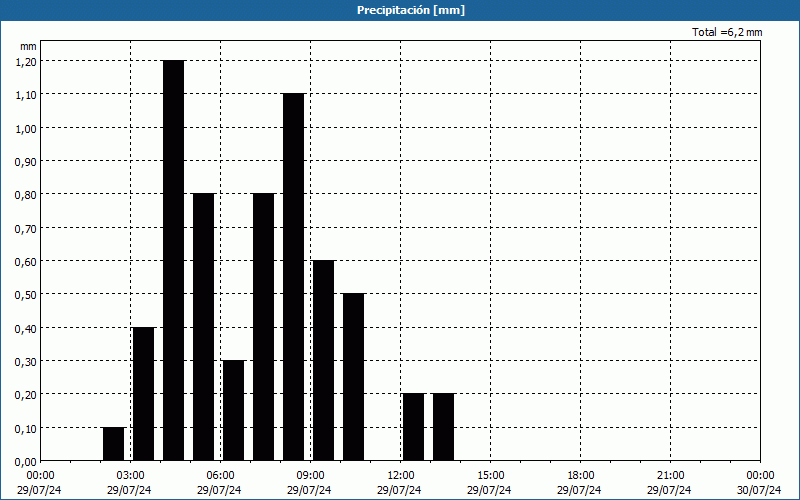This screenshot has width=800, height=500.
Task: Select the 1,10 mm precipitation bar
Action: point(294,277)
